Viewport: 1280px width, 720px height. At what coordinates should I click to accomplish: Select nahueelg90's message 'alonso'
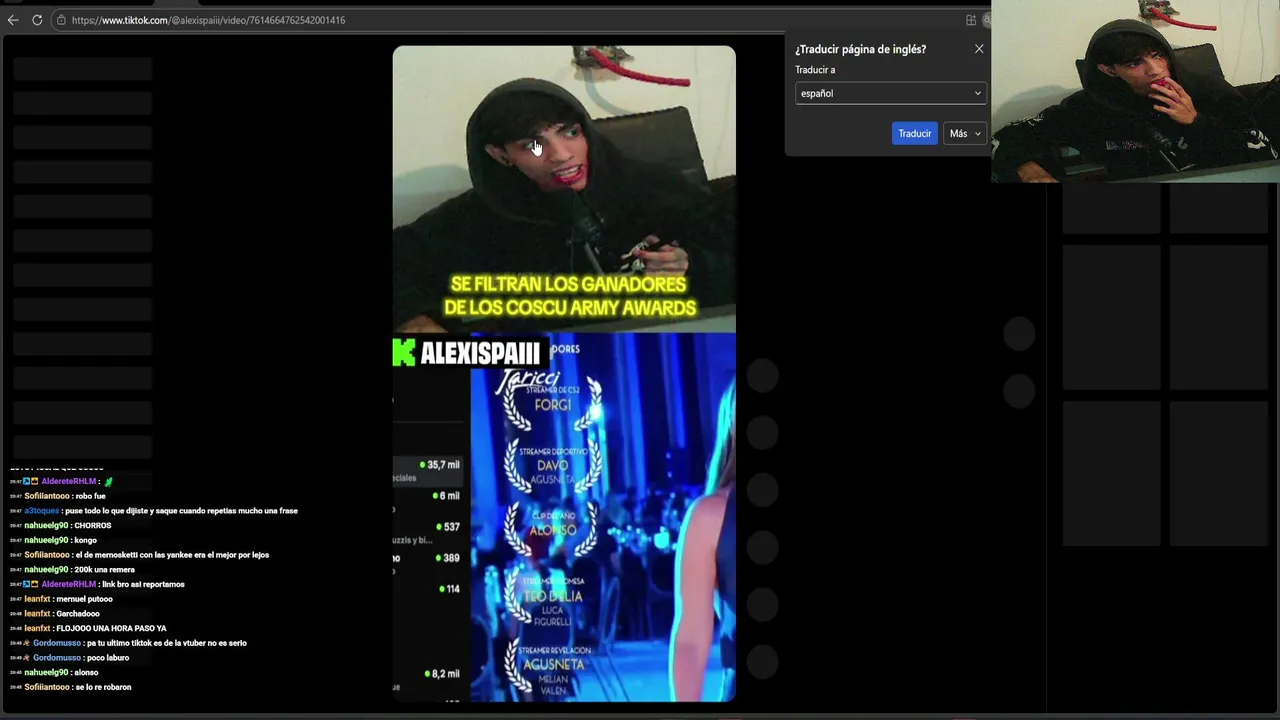(87, 673)
